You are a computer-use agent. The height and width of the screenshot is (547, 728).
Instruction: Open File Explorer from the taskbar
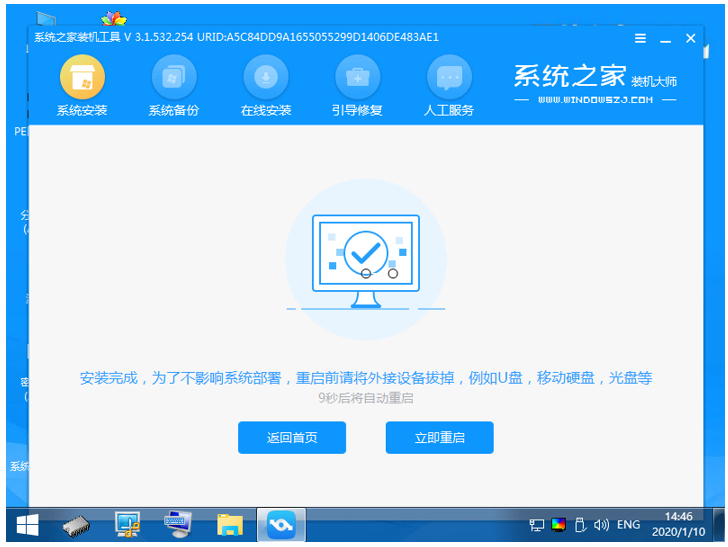(230, 524)
